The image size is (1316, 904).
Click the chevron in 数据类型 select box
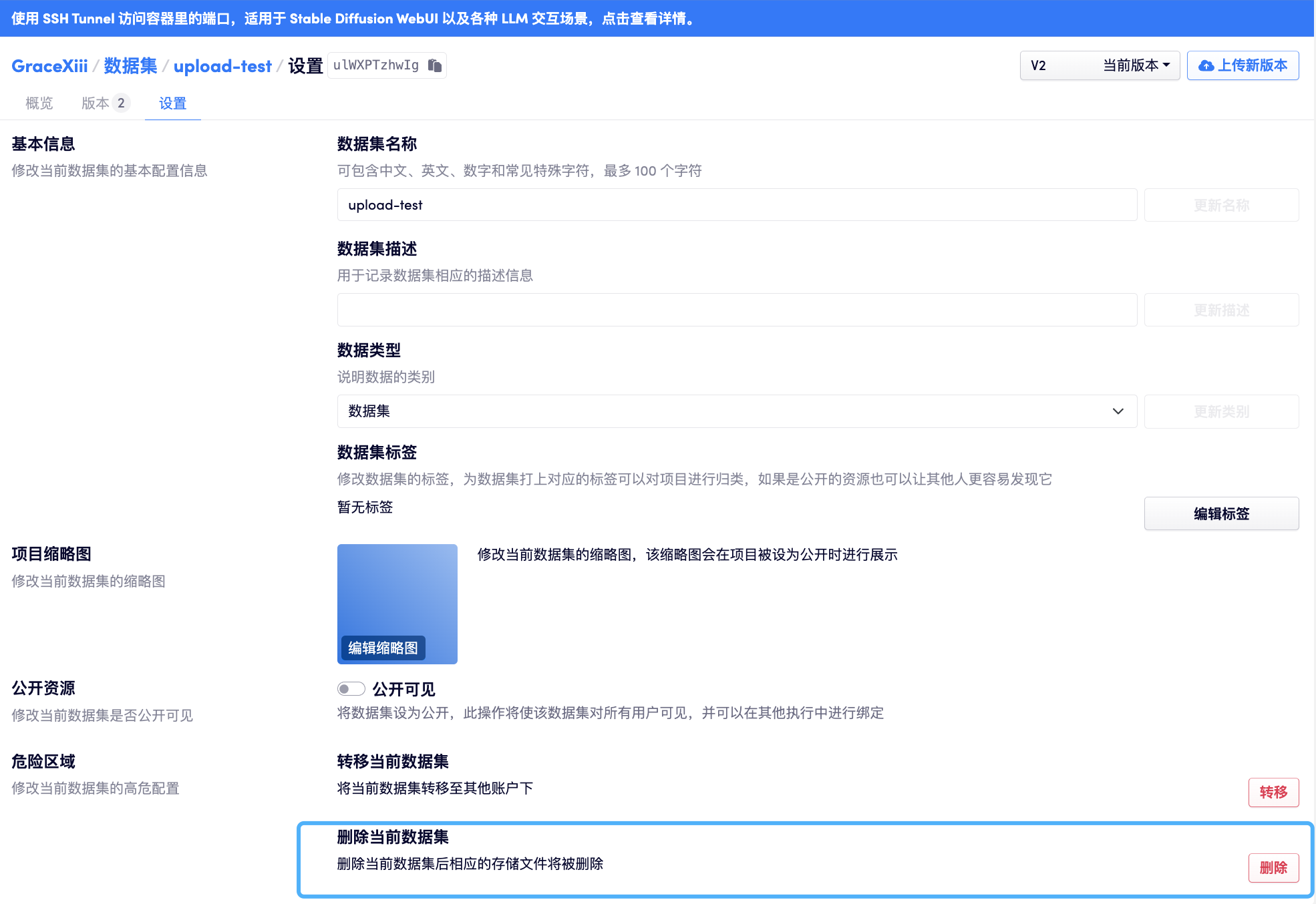click(x=1118, y=411)
